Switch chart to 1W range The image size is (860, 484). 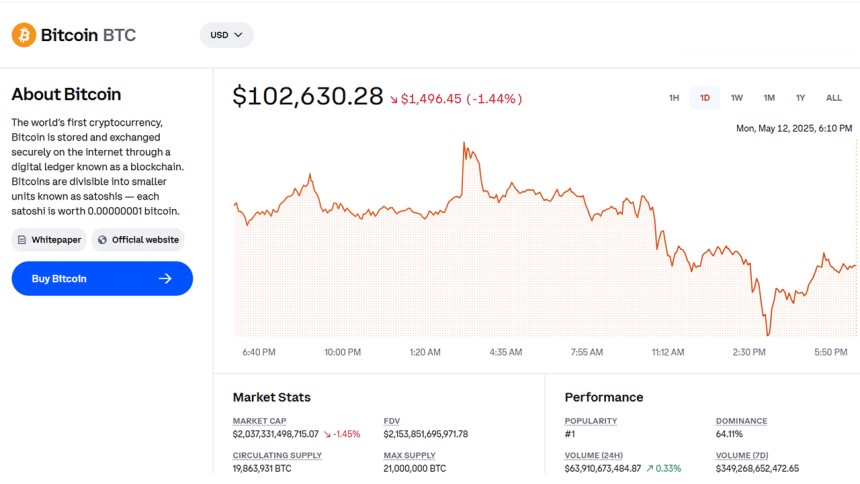(737, 98)
